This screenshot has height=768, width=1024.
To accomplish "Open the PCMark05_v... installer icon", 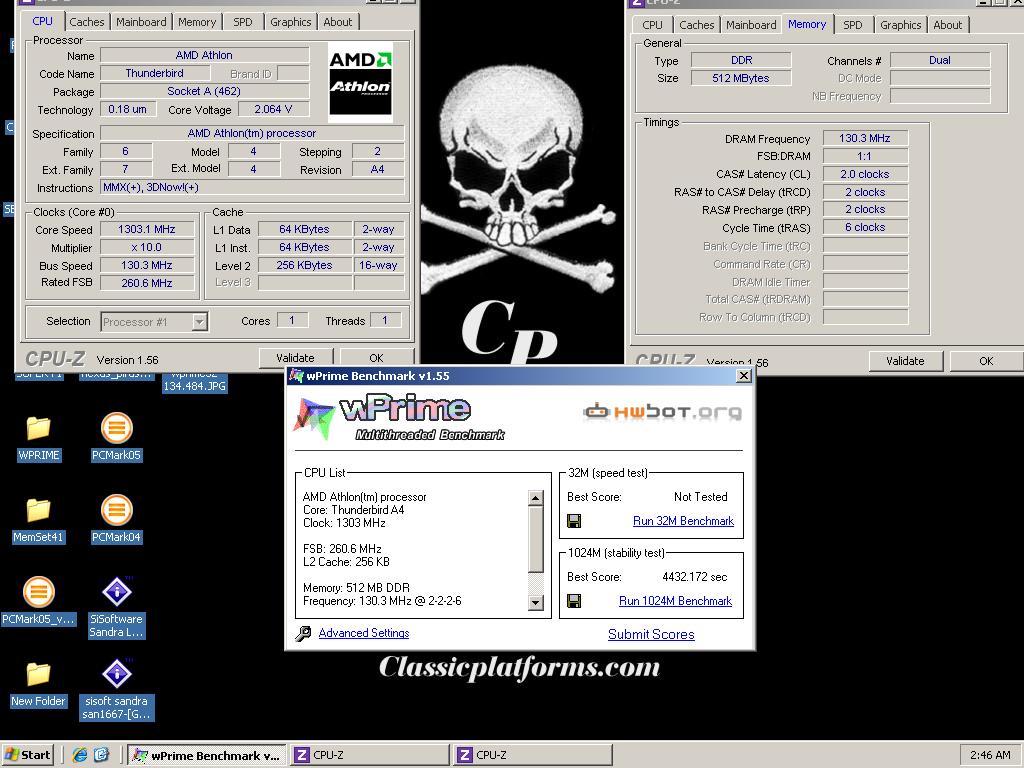I will click(39, 602).
